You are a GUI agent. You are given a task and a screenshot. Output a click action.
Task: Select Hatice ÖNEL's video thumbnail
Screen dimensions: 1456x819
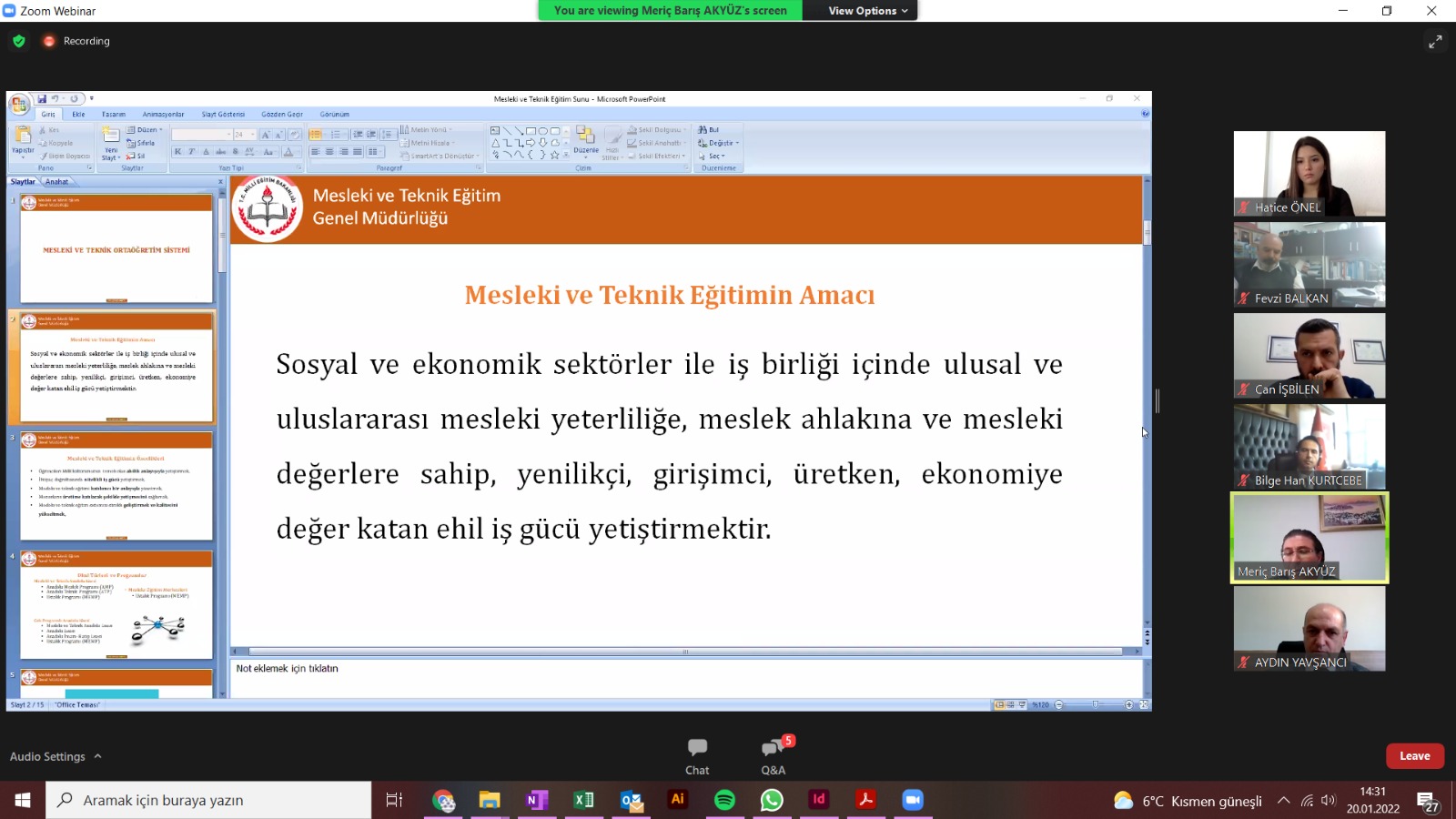click(1309, 173)
